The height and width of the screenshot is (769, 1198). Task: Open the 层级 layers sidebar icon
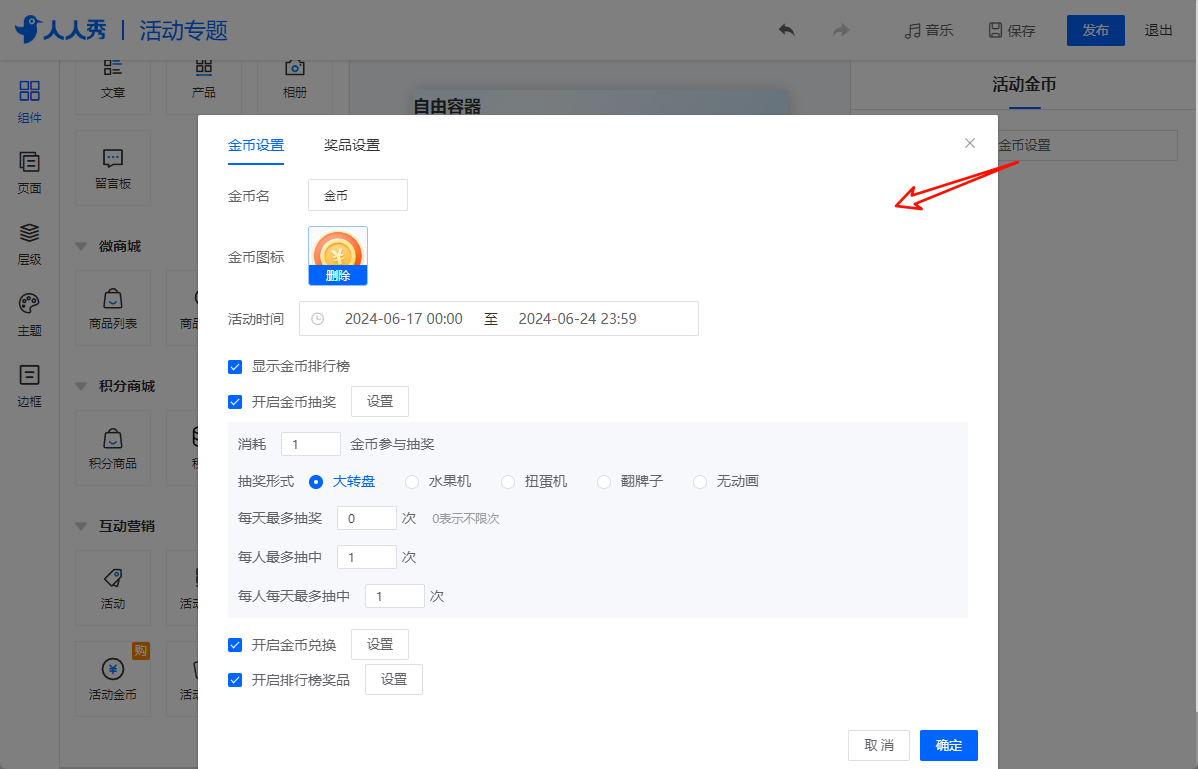tap(29, 233)
